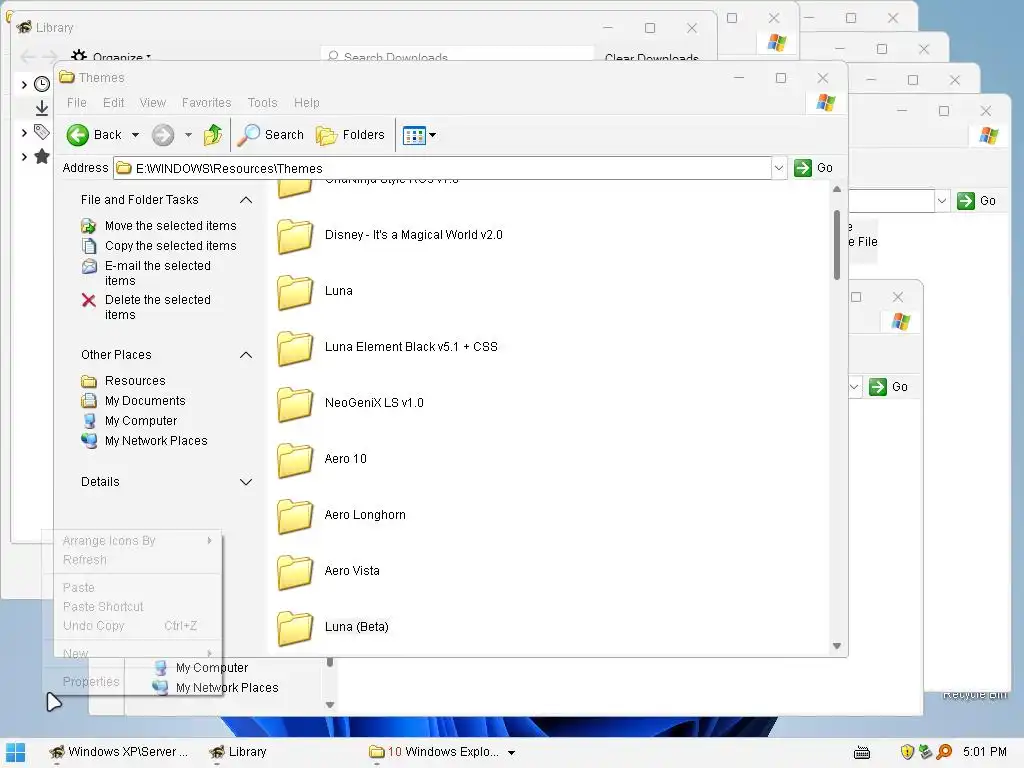Open the File menu
Screen dimensions: 1024x768
(x=76, y=103)
